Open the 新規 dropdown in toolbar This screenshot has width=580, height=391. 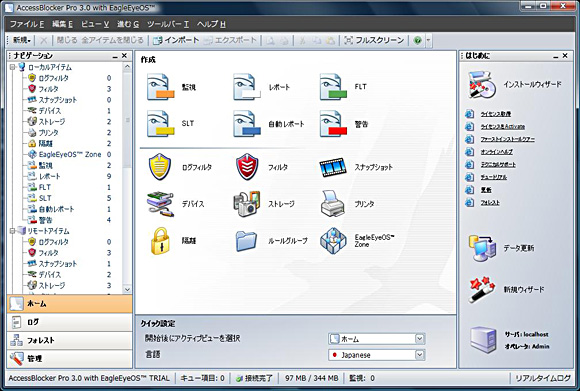tap(22, 40)
